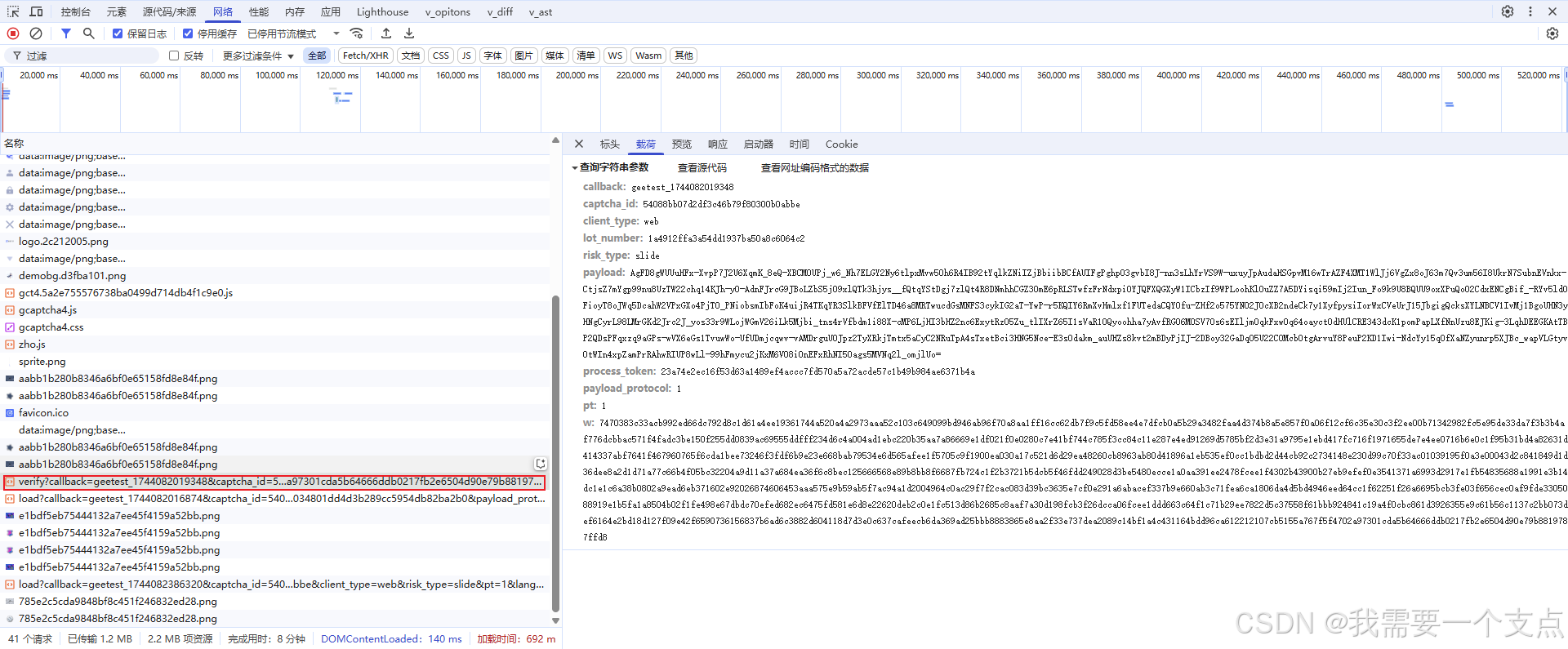Viewport: 1568px width, 649px height.
Task: Select zho.js request row
Action: pyautogui.click(x=274, y=345)
